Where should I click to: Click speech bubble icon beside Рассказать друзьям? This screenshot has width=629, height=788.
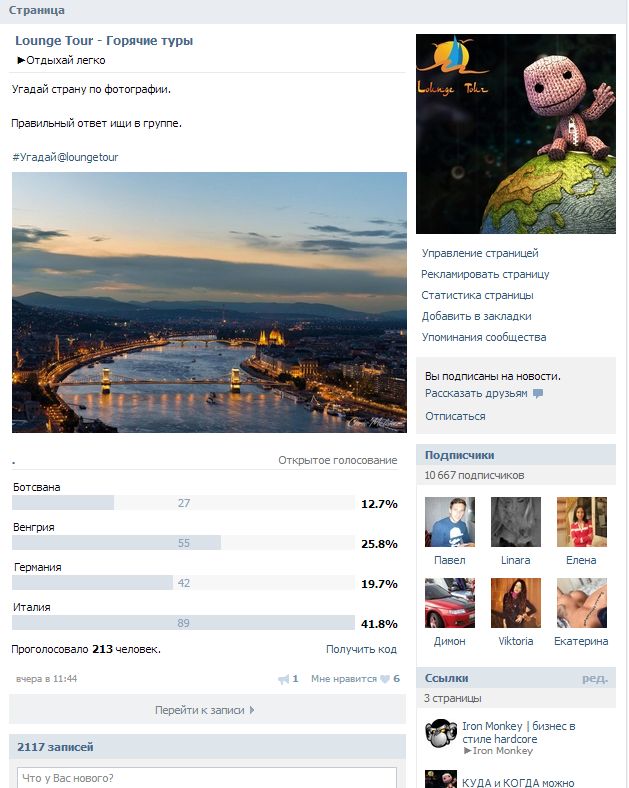(x=538, y=393)
